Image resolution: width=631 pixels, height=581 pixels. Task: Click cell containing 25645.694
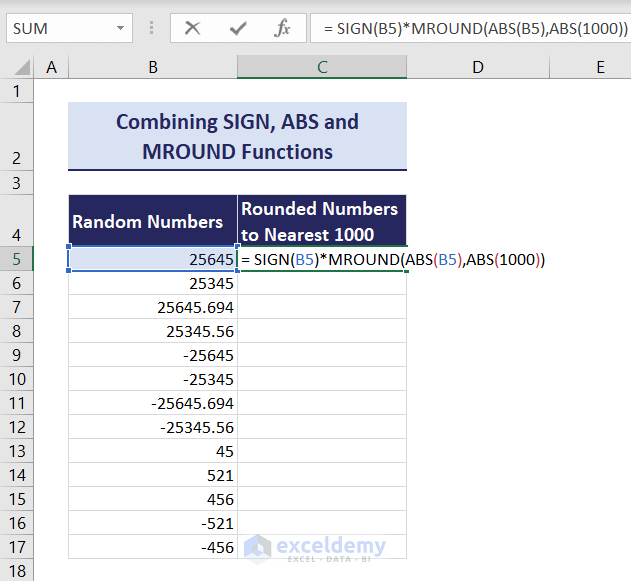point(153,307)
